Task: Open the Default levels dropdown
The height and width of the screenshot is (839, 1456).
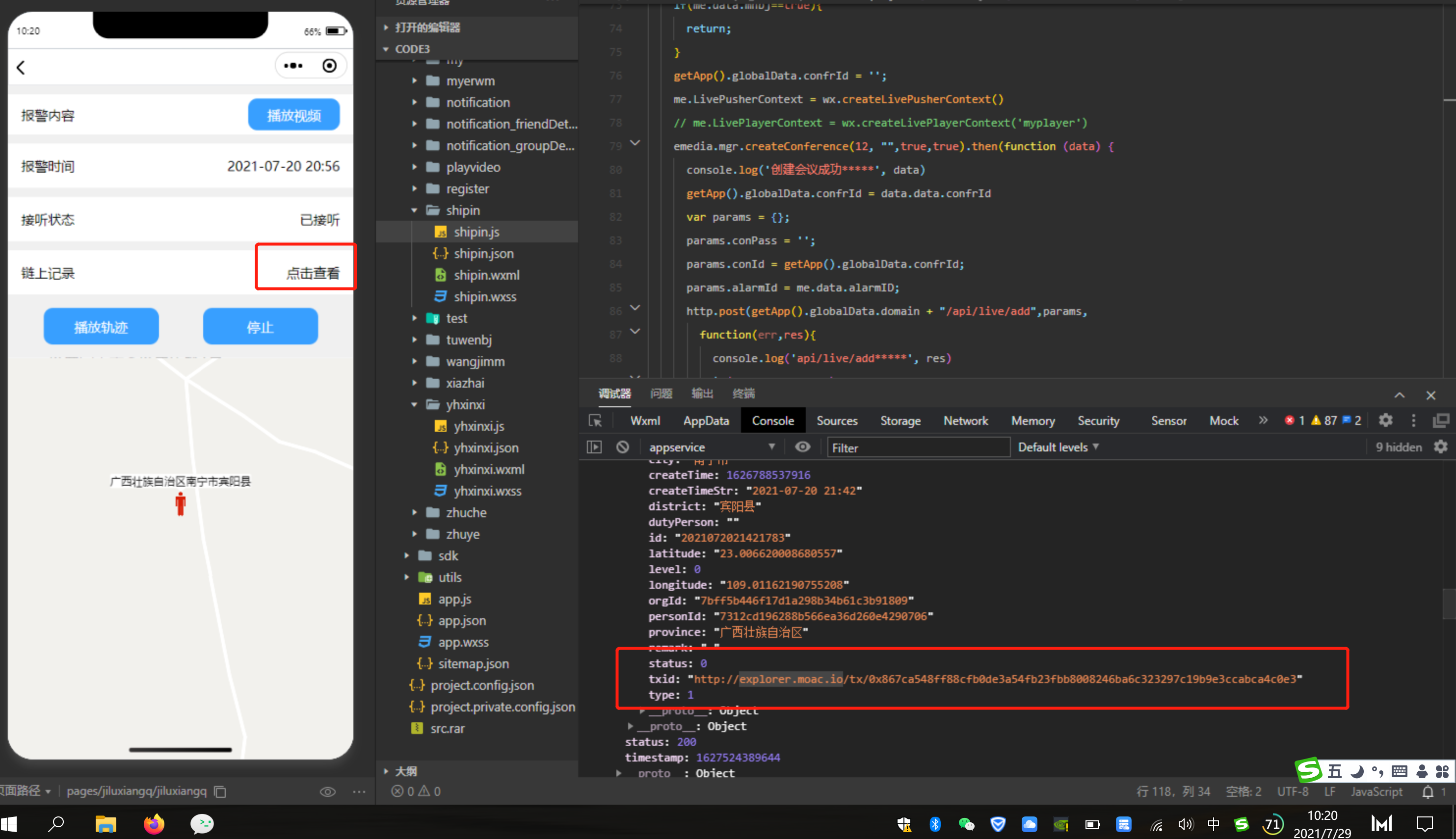Action: point(1058,447)
